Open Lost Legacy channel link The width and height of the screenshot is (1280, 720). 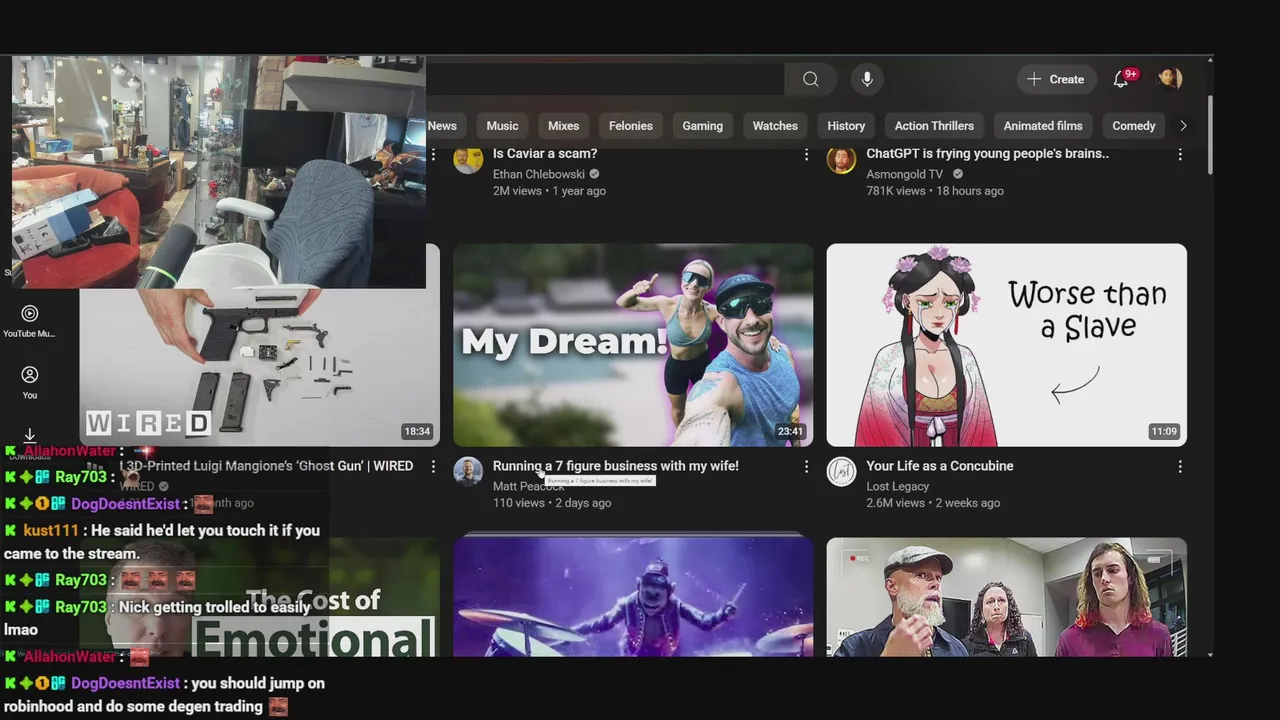coord(898,487)
